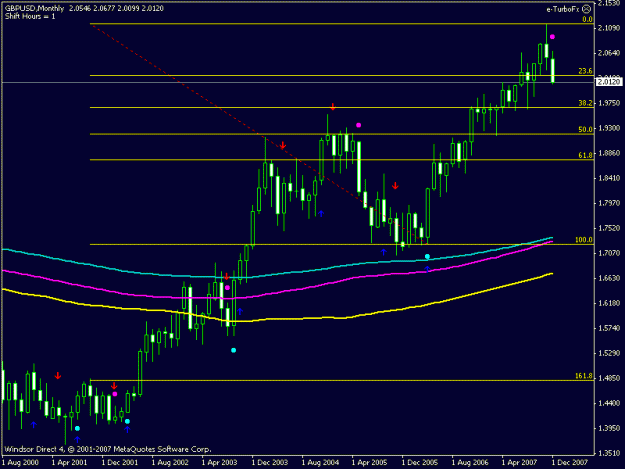
Task: Click the red down arrow on the 38.2 Fibonacci line
Action: click(x=333, y=107)
